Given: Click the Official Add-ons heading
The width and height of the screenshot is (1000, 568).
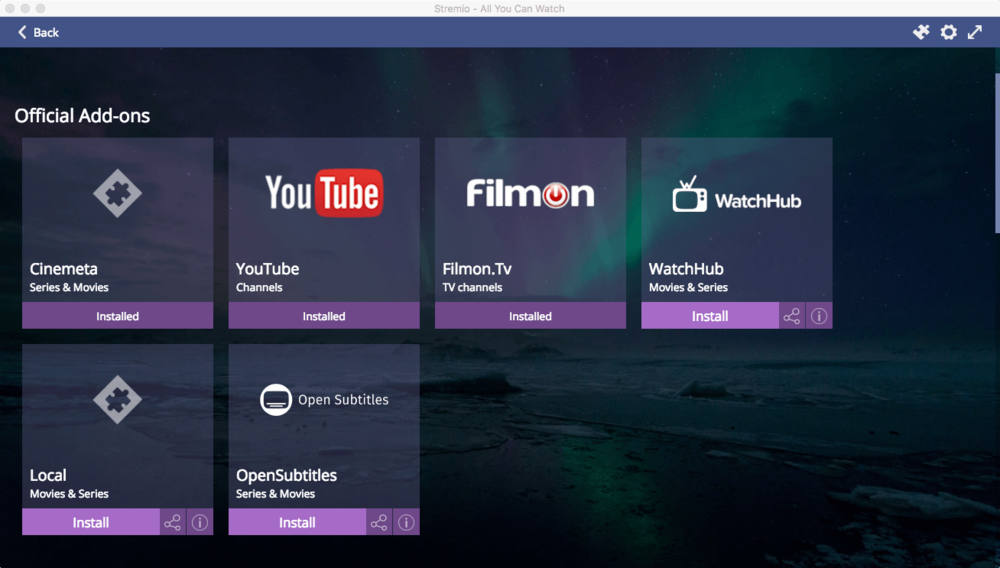Looking at the screenshot, I should (82, 115).
